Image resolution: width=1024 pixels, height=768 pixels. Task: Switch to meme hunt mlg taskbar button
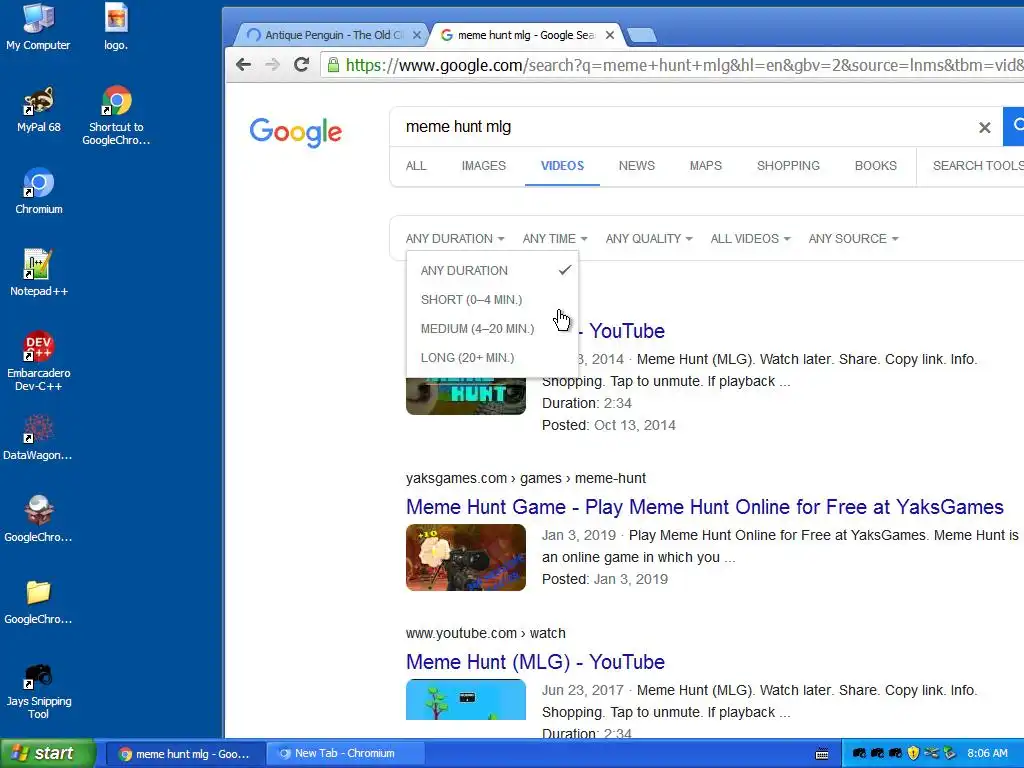[x=185, y=754]
